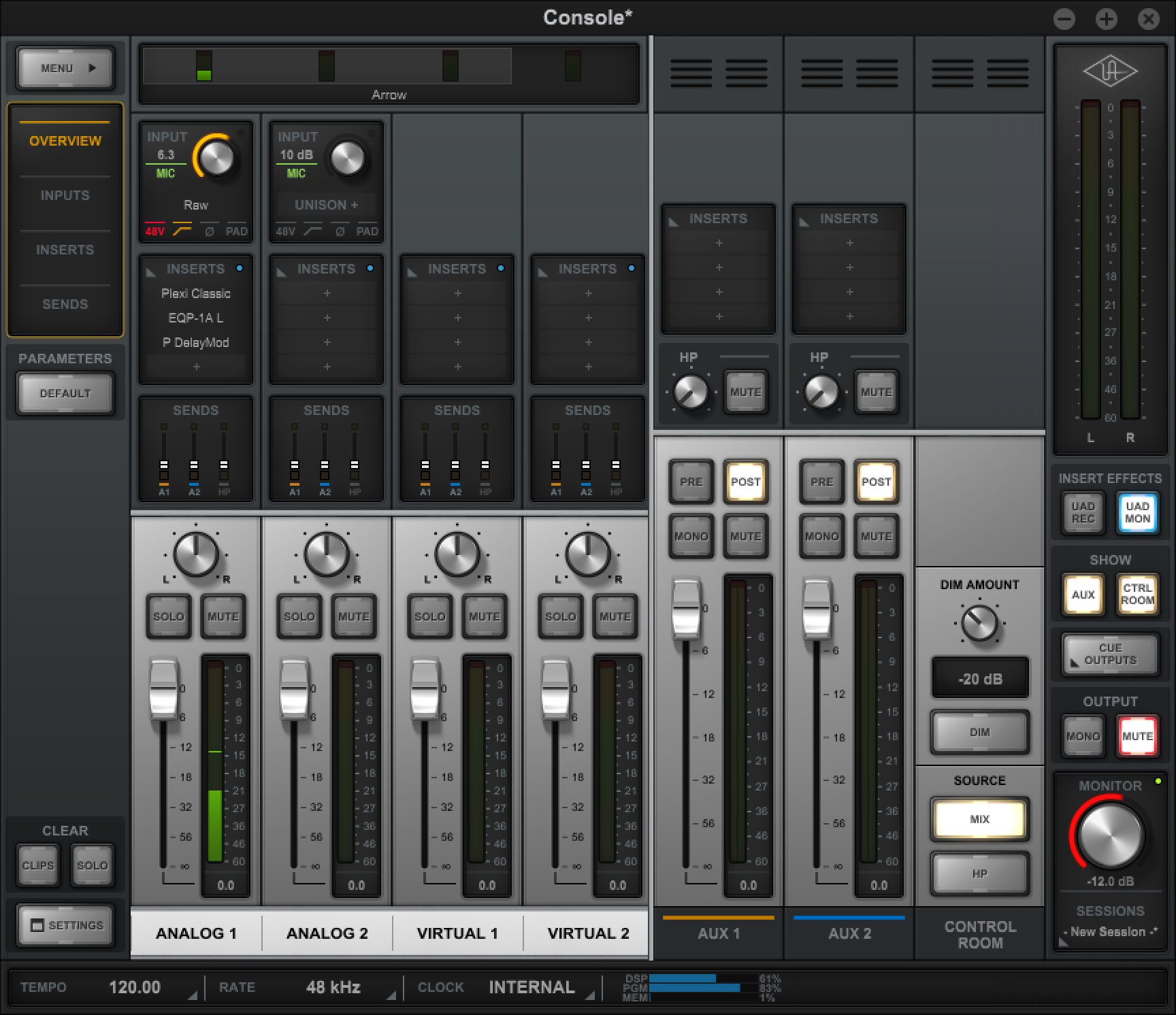The height and width of the screenshot is (1015, 1176).
Task: Click the Analog 1 MIC/LINE input type label
Action: 165,173
